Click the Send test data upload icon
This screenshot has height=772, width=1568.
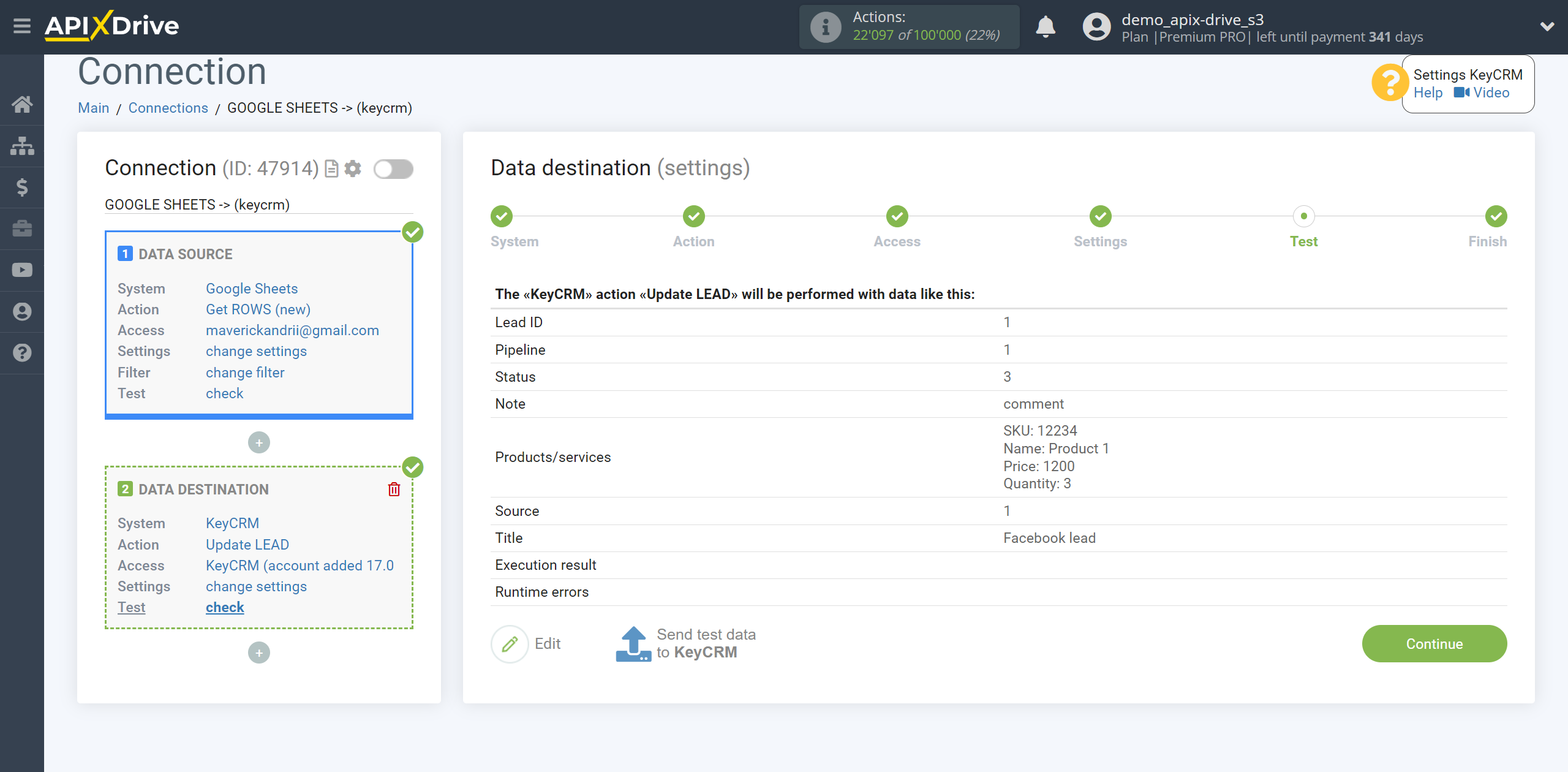click(633, 644)
